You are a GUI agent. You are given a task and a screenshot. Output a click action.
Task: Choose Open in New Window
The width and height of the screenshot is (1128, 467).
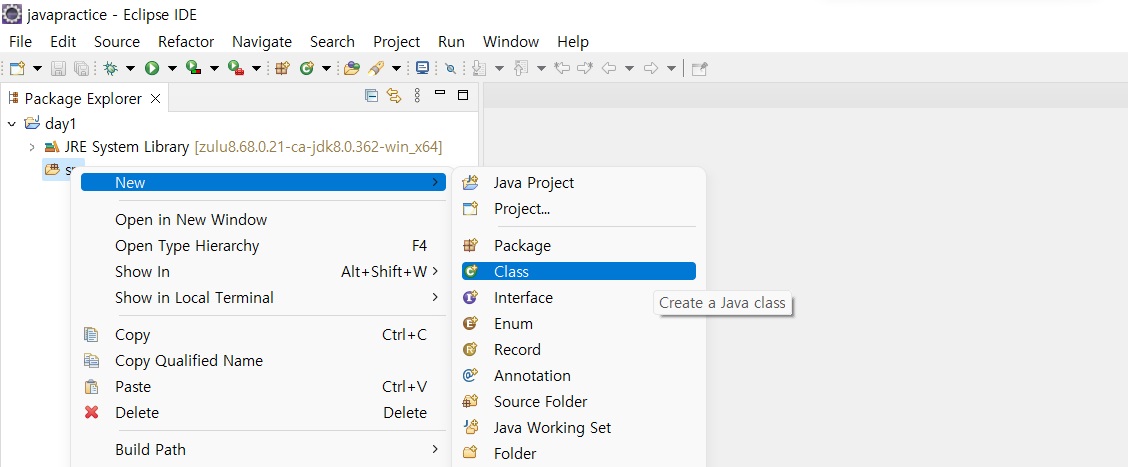(x=263, y=220)
